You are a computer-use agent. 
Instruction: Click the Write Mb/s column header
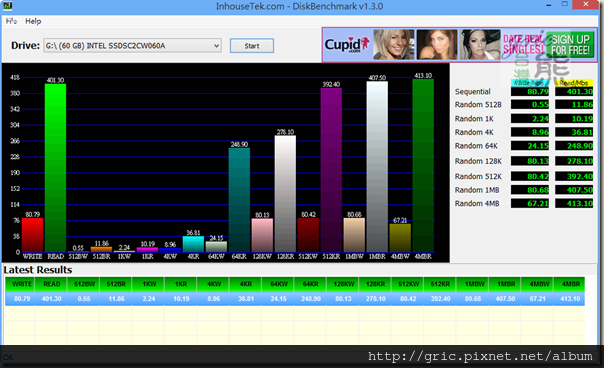[530, 83]
